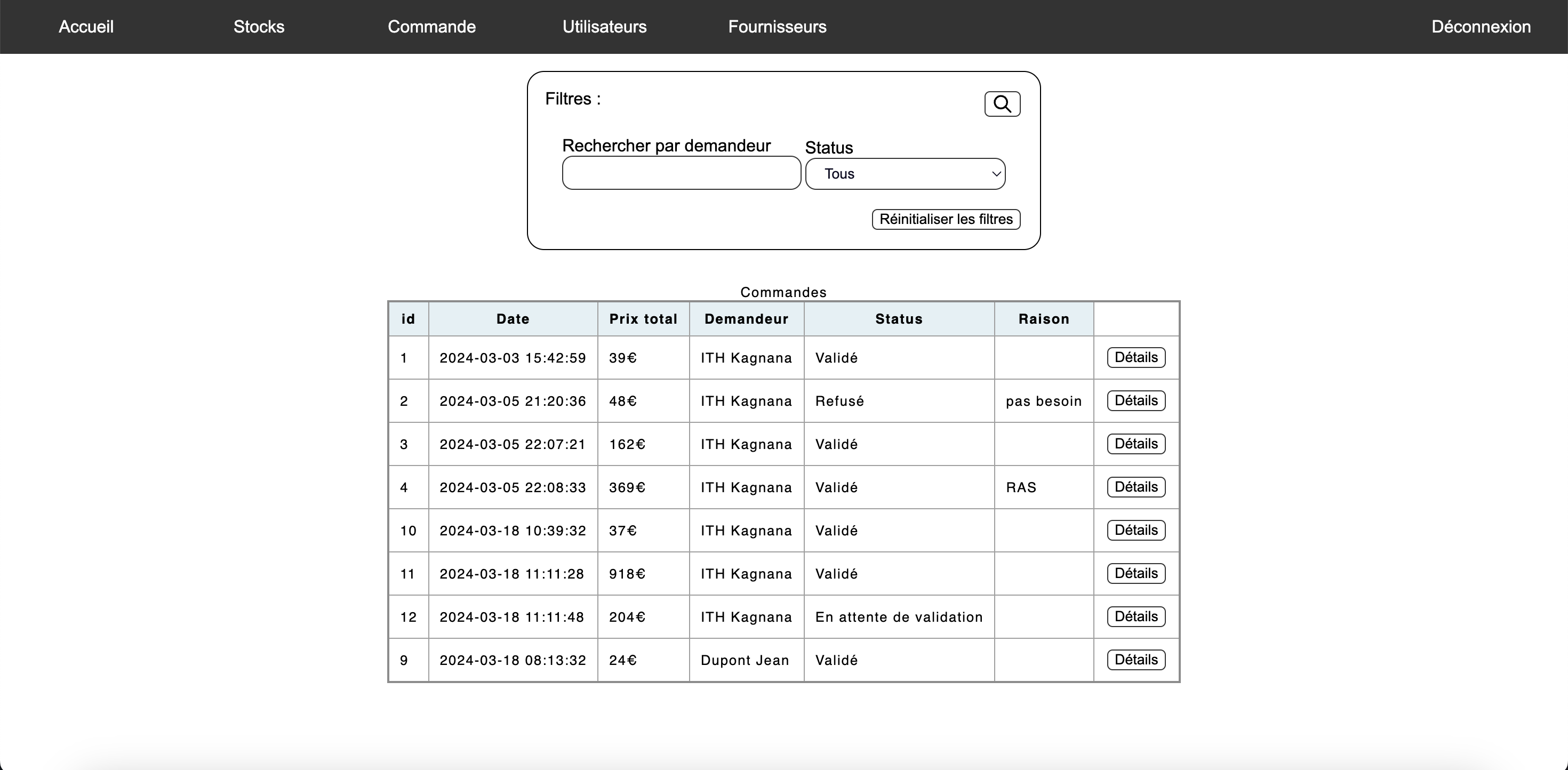Click Déconnexion to log out
1568x770 pixels.
point(1481,27)
